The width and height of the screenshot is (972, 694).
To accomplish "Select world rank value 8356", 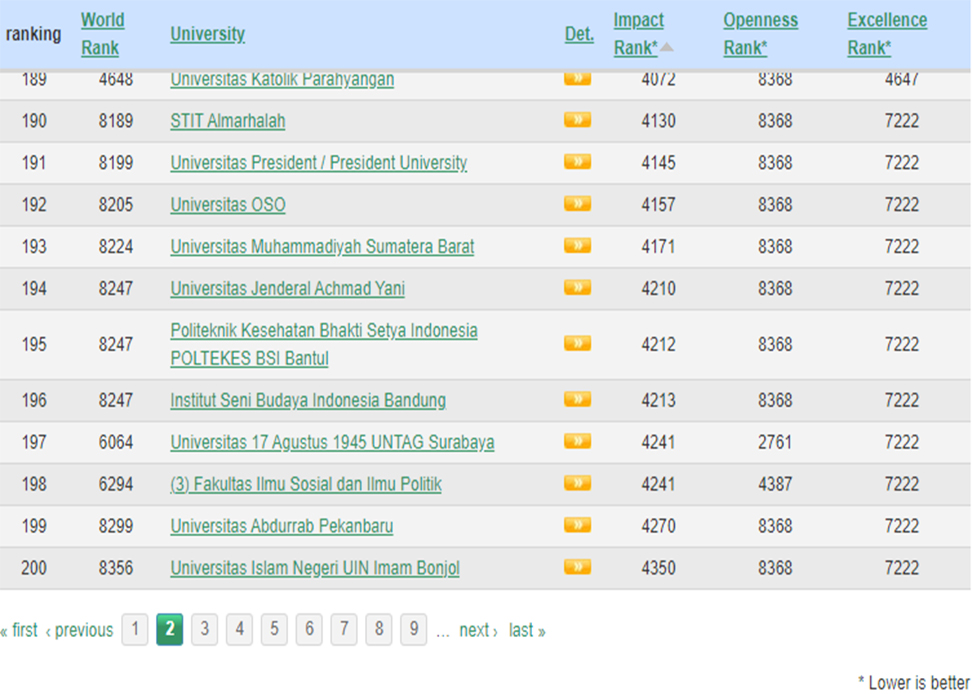I will point(116,568).
